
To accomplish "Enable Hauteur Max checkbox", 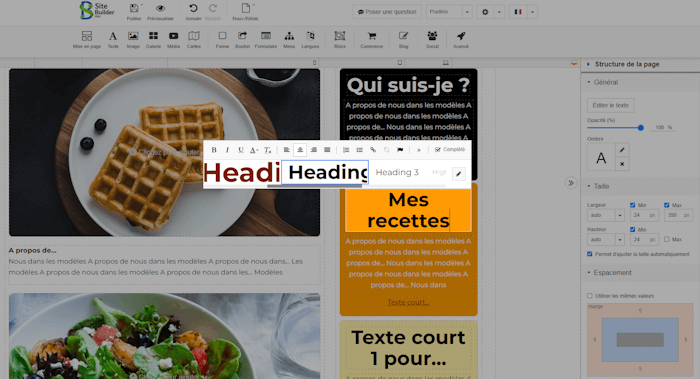I will pyautogui.click(x=667, y=240).
